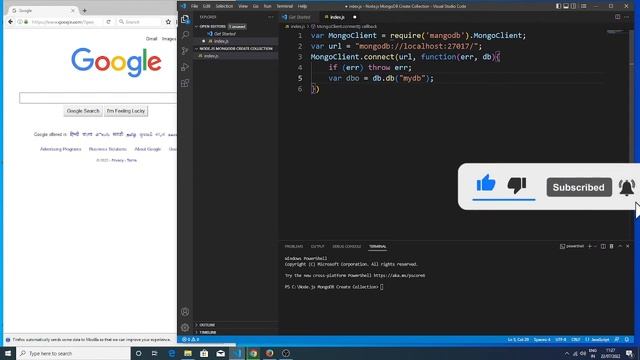Switch to the Debug Console tab

(347, 247)
